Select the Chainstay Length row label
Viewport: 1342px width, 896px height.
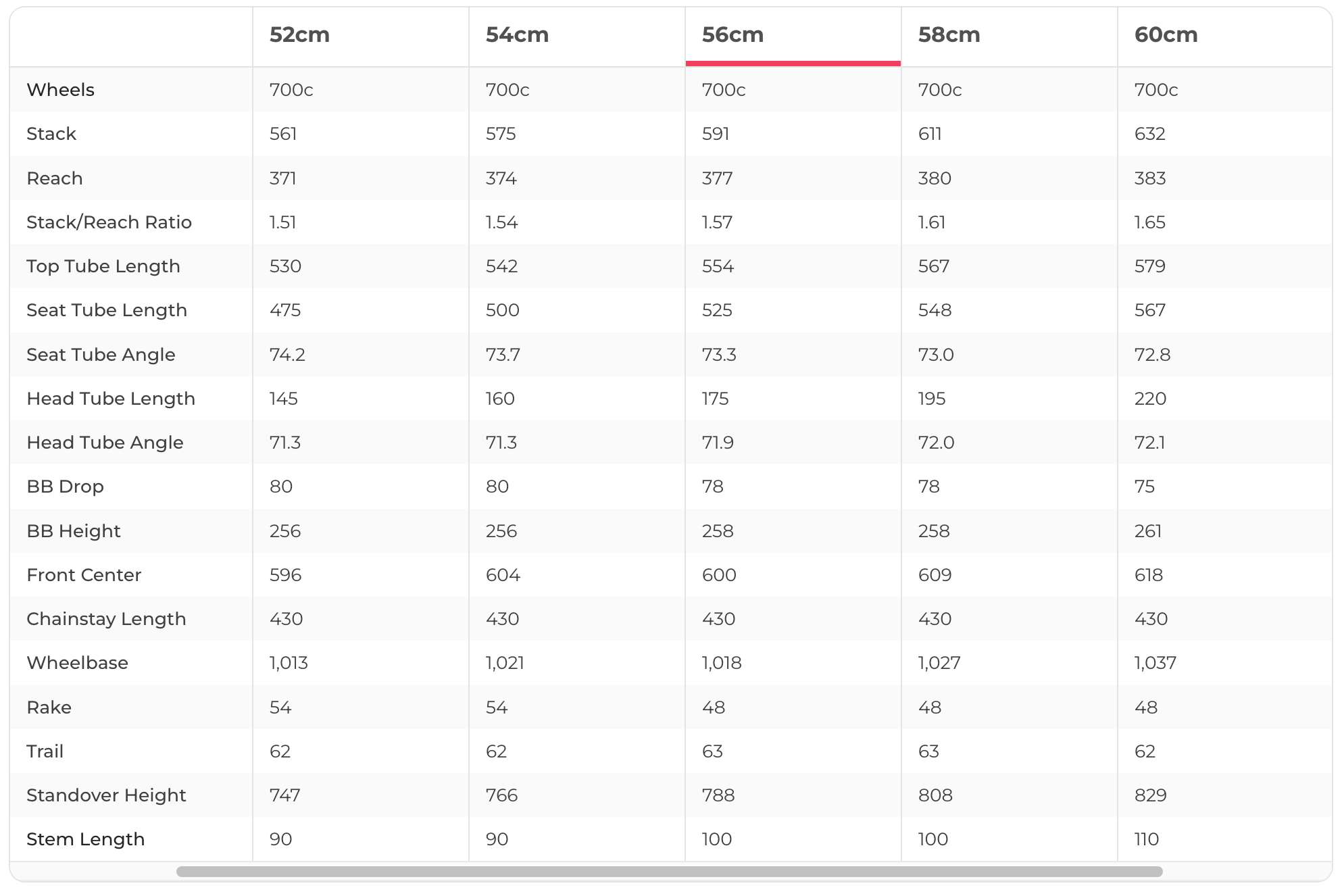106,619
